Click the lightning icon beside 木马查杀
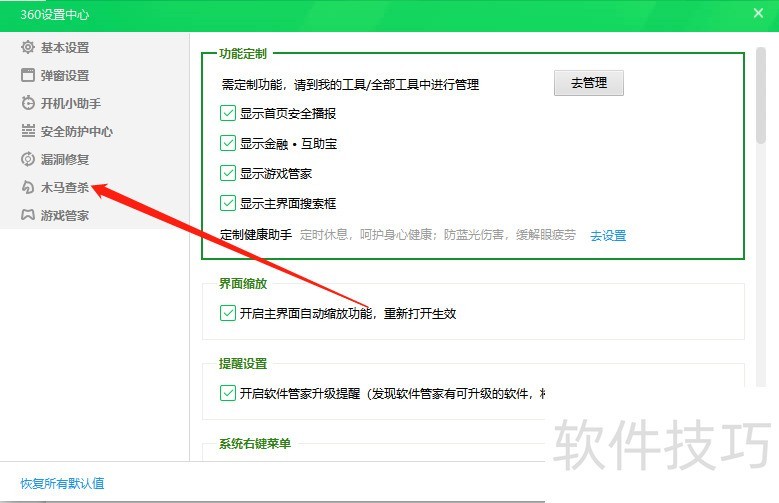Screen dimensions: 779x503 click(x=28, y=187)
